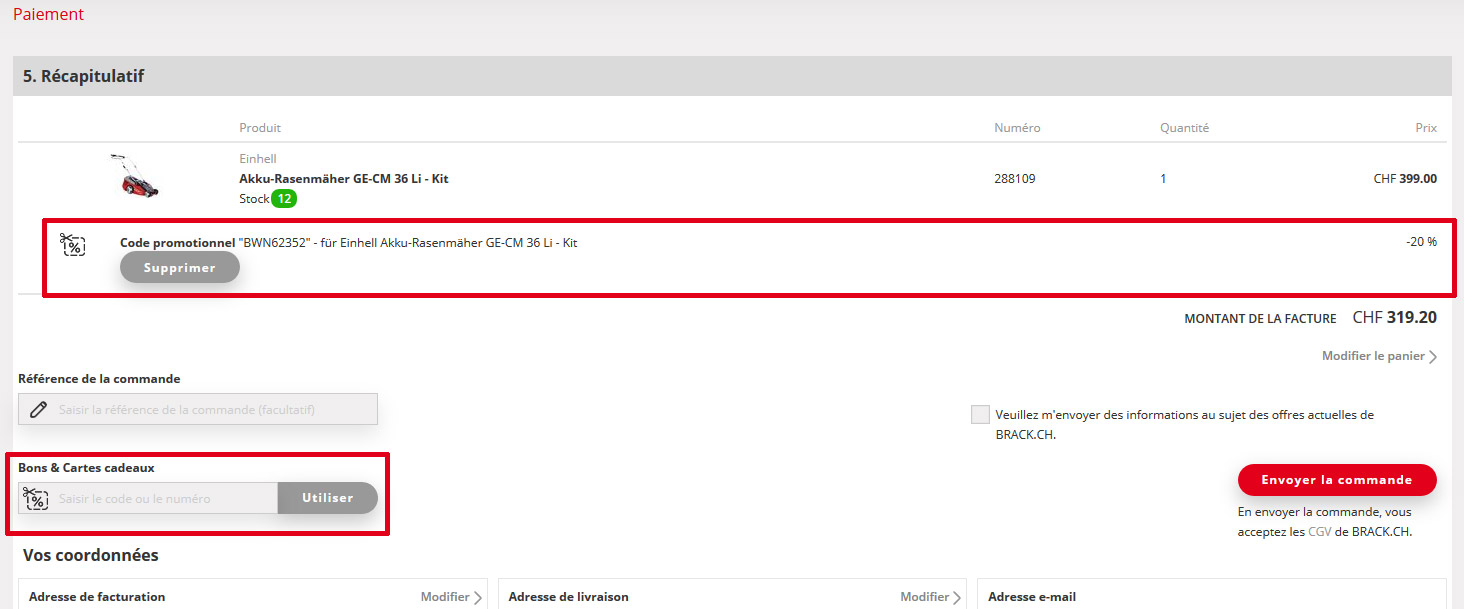Modify the Adresse de livraison
This screenshot has width=1464, height=609.
(925, 597)
